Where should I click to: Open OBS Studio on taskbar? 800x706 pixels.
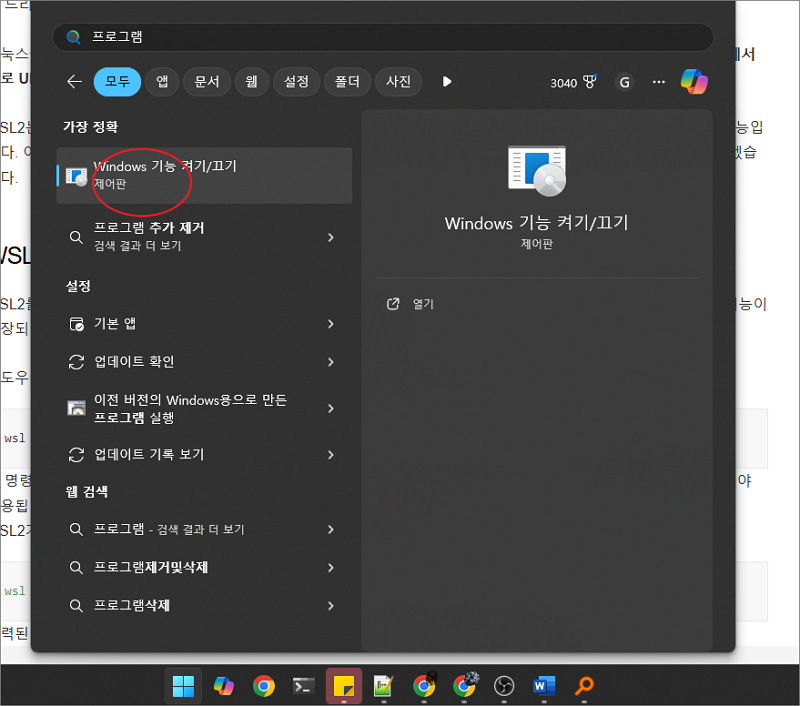pos(504,686)
